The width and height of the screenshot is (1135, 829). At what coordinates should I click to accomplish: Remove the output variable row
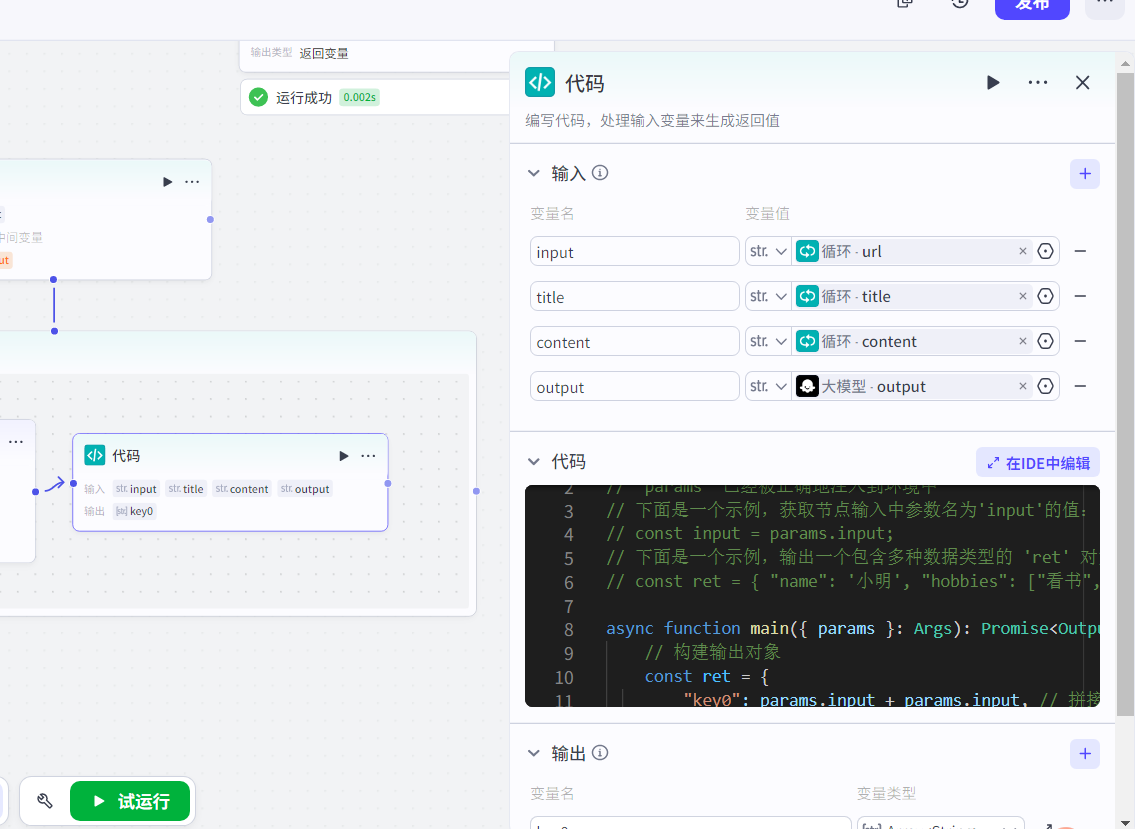pyautogui.click(x=1080, y=386)
